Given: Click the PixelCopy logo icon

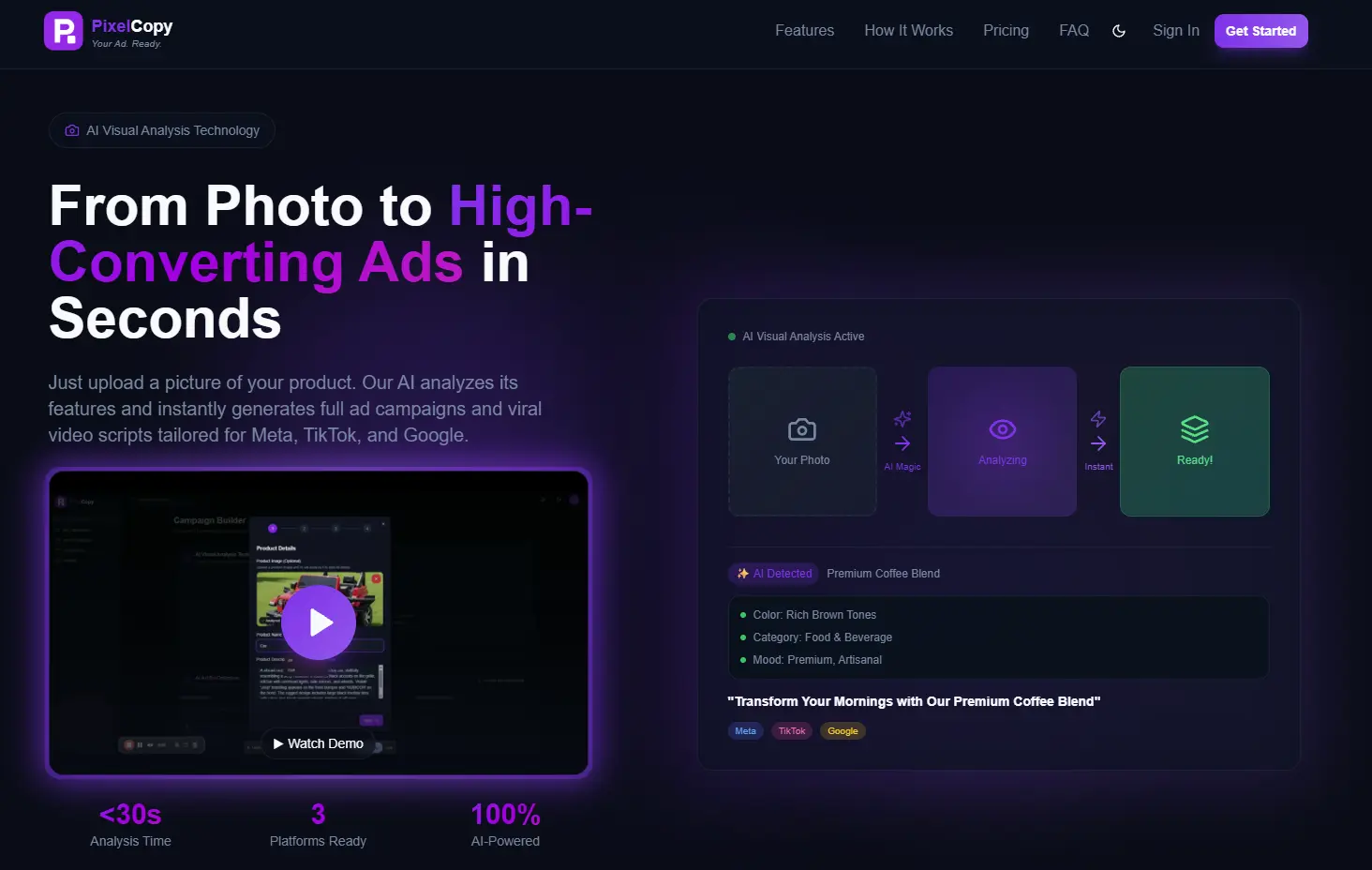Looking at the screenshot, I should pos(63,31).
